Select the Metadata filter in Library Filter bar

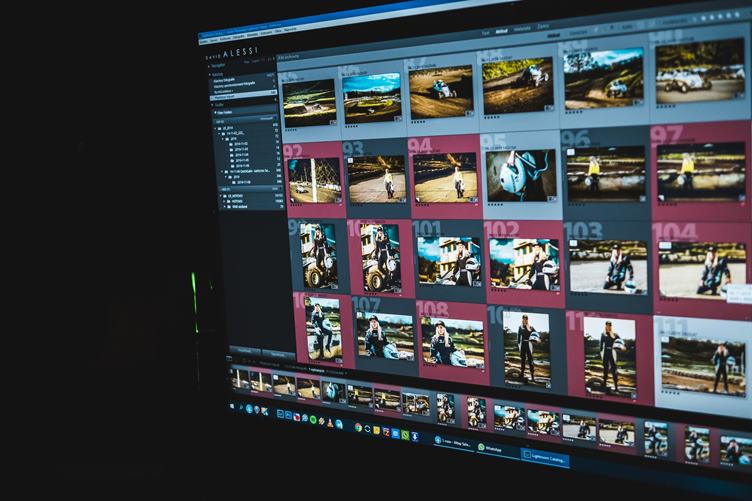click(x=522, y=29)
